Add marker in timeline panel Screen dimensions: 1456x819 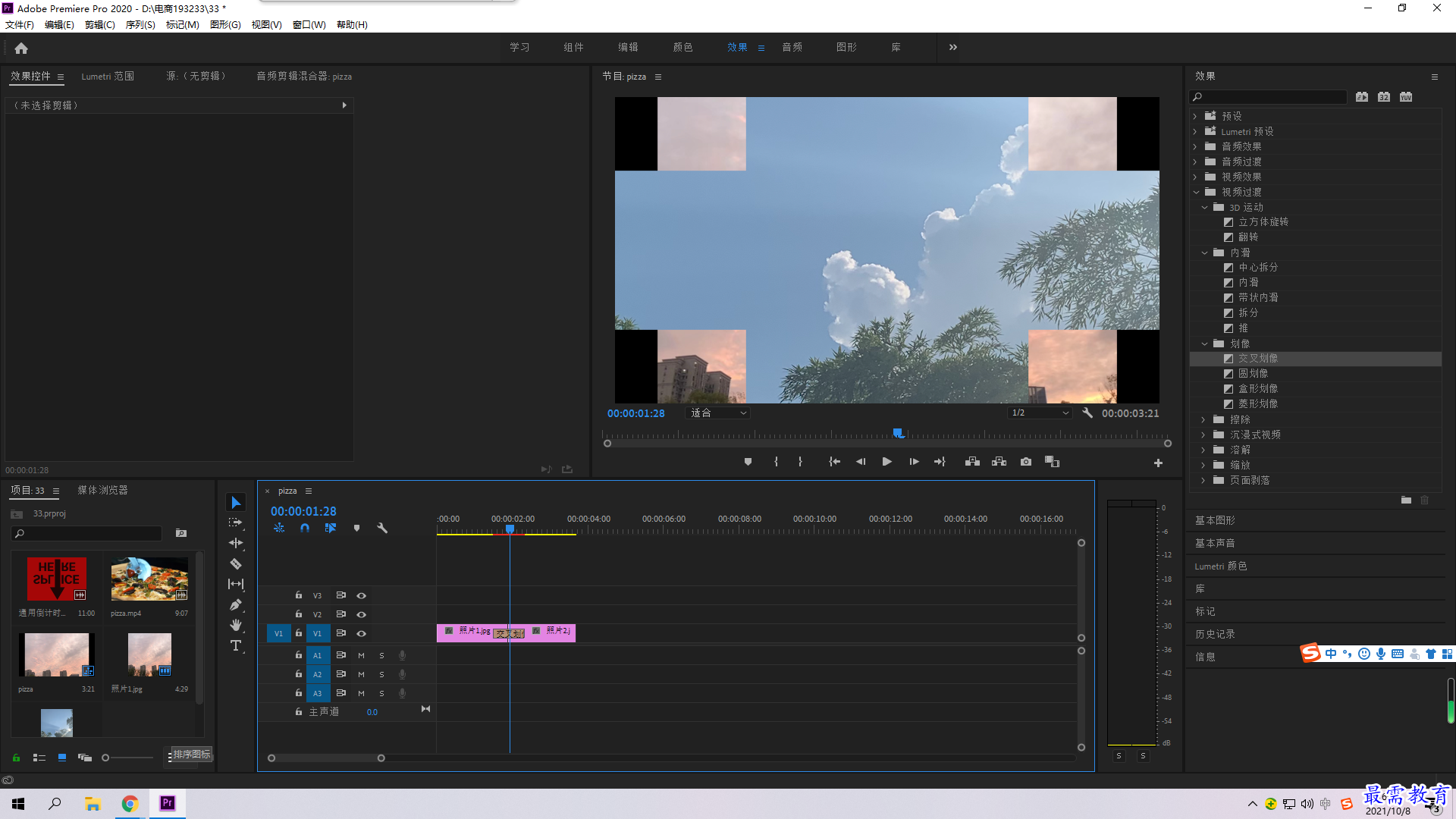click(x=356, y=528)
